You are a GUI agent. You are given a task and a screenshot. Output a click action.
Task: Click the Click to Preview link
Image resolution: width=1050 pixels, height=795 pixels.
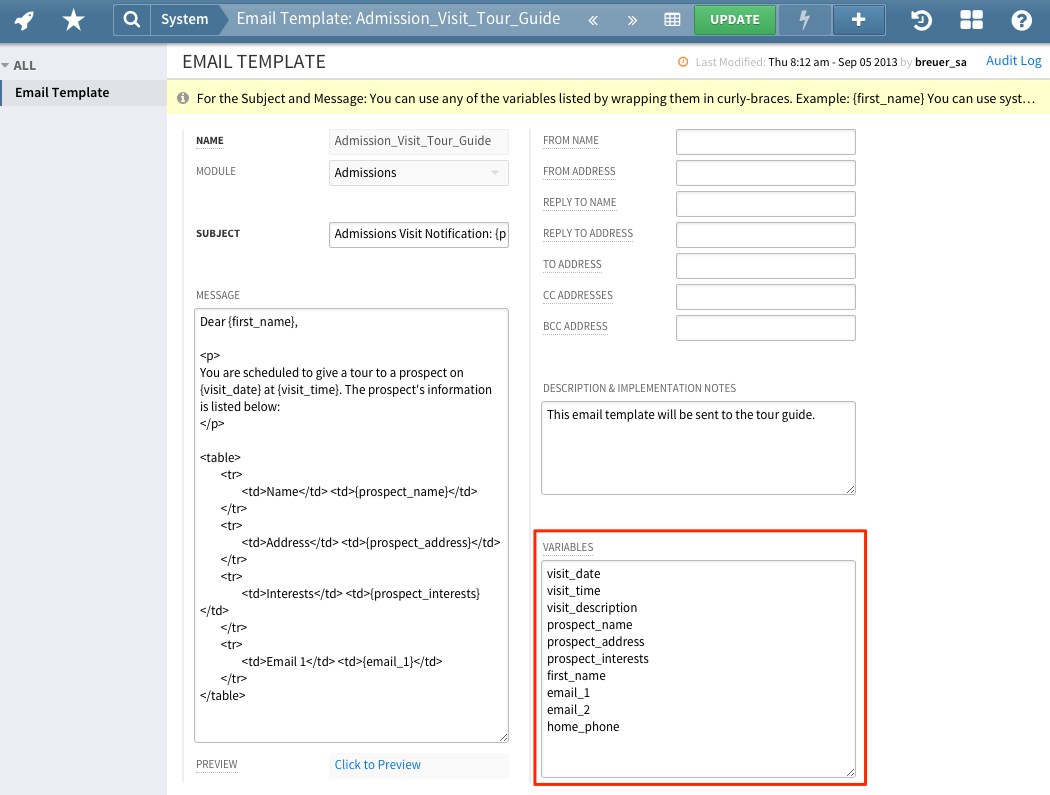pos(377,764)
